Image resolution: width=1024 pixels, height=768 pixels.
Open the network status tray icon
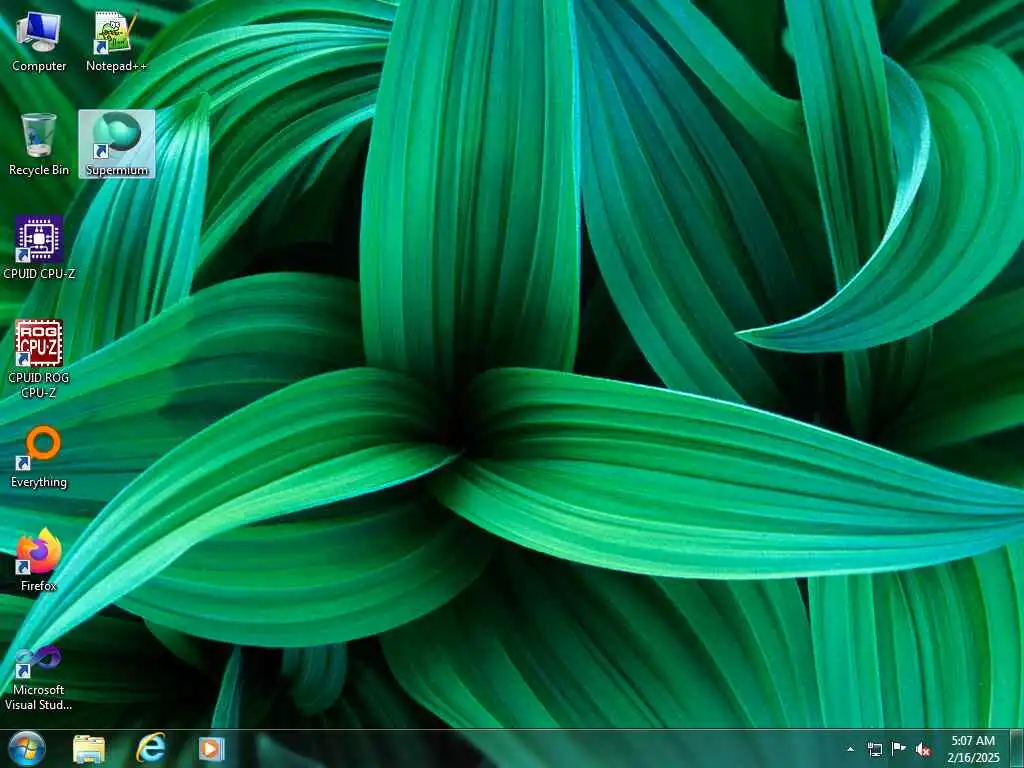[874, 749]
